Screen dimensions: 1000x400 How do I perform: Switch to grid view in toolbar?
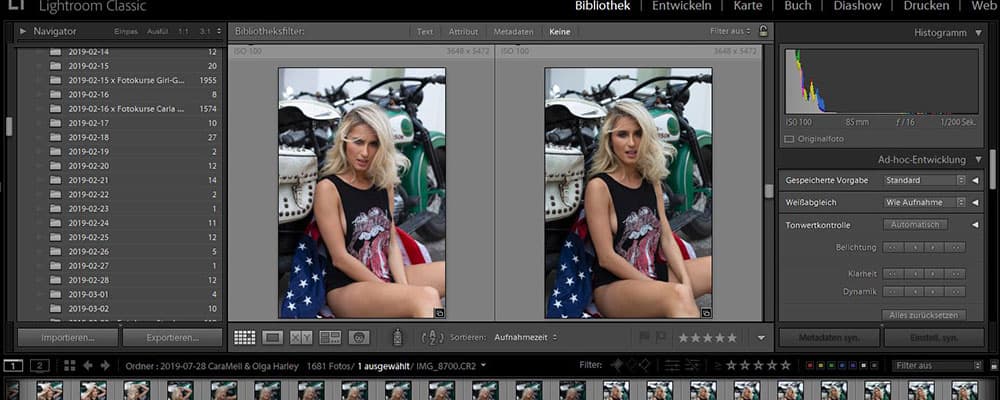click(x=244, y=338)
